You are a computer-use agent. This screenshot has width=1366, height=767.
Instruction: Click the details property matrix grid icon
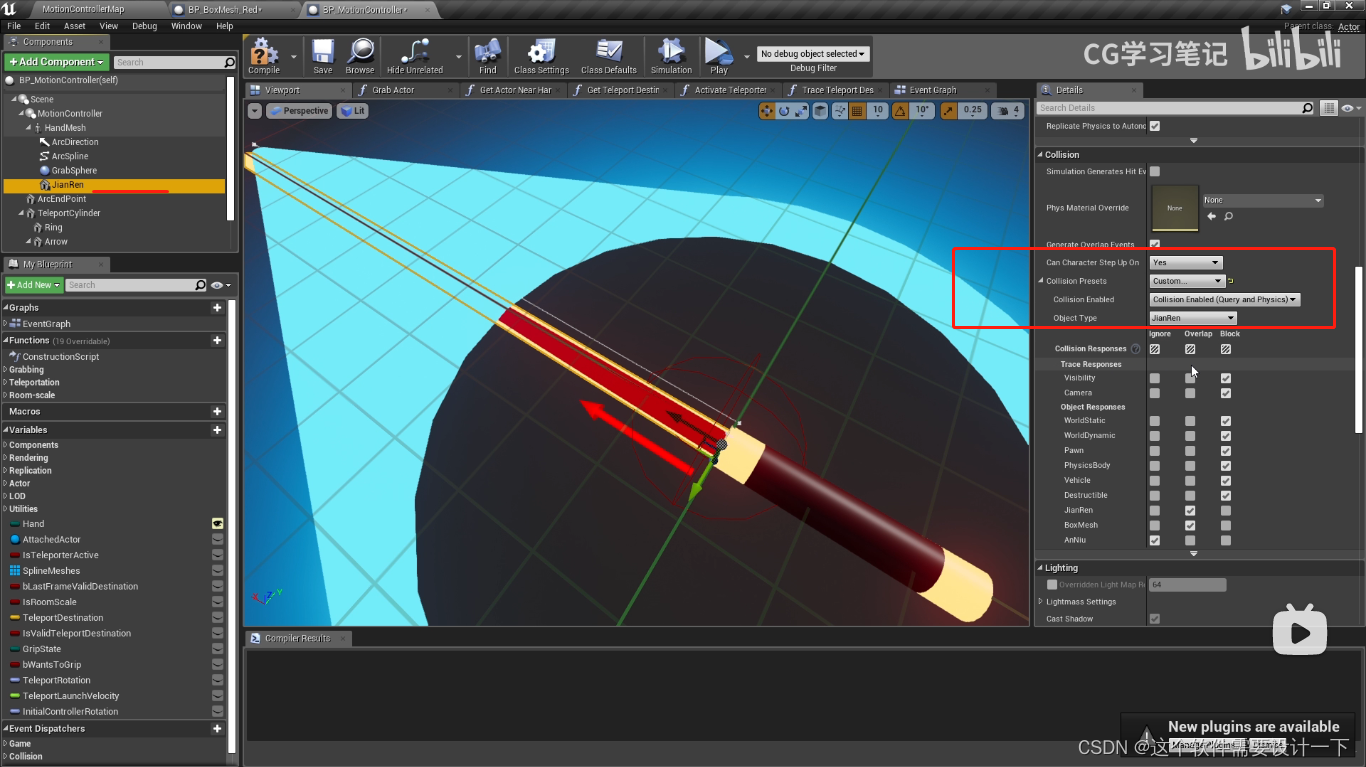[x=1329, y=108]
